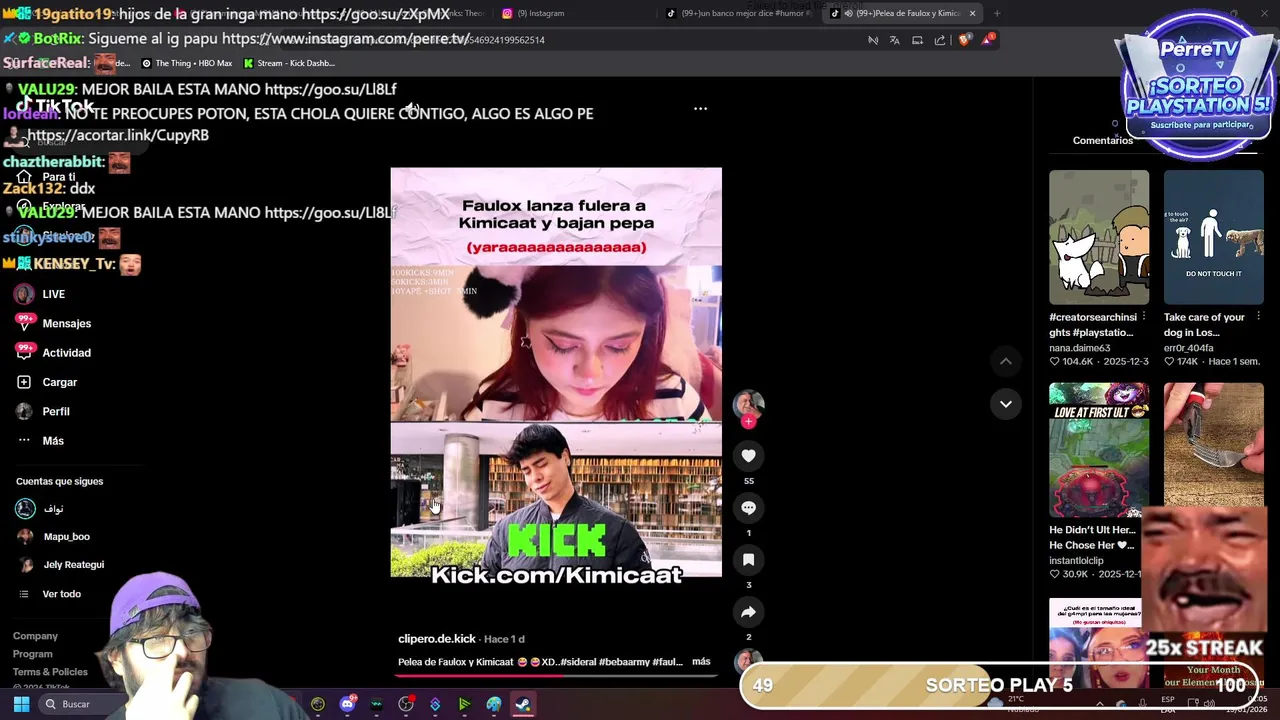Show hidden system tray icons chevron
1280x720 pixels.
coord(1100,704)
